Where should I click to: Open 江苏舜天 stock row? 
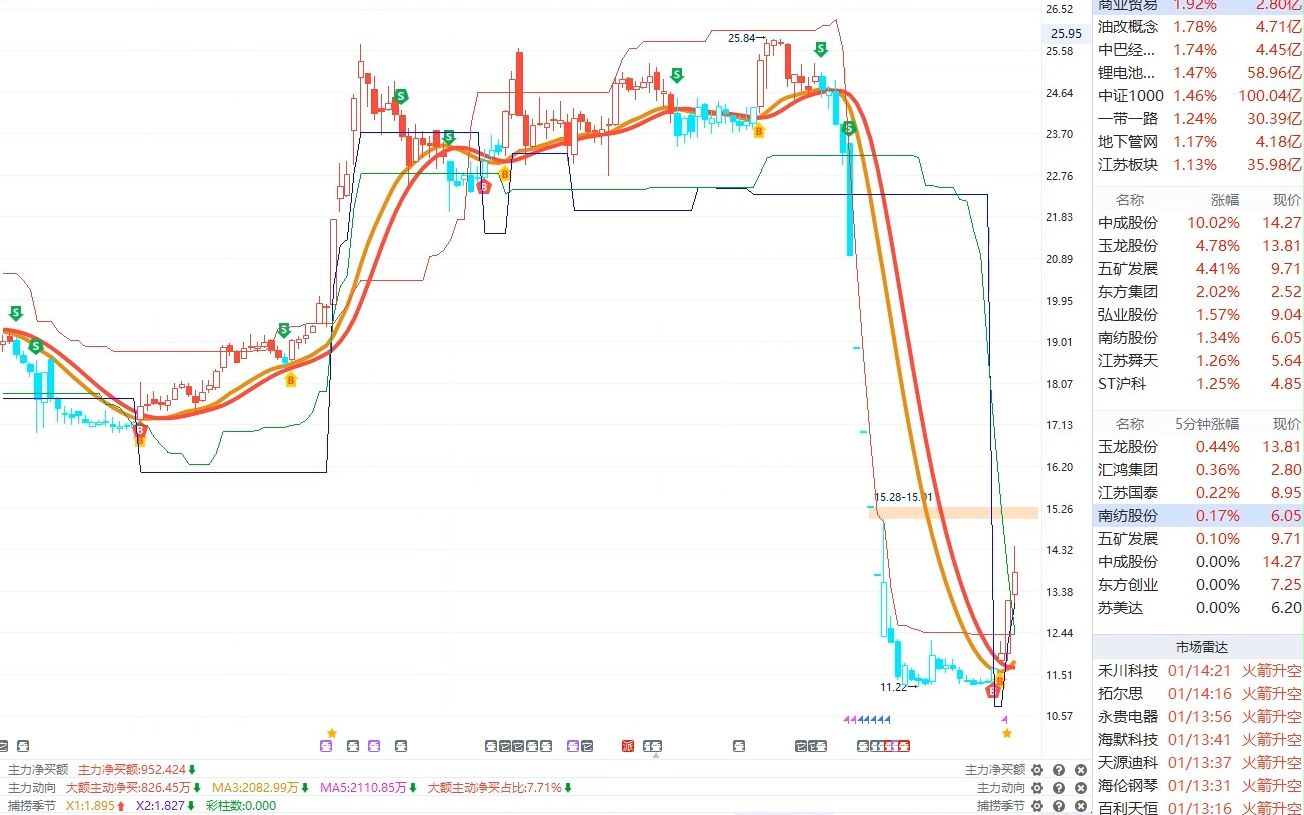point(1198,361)
